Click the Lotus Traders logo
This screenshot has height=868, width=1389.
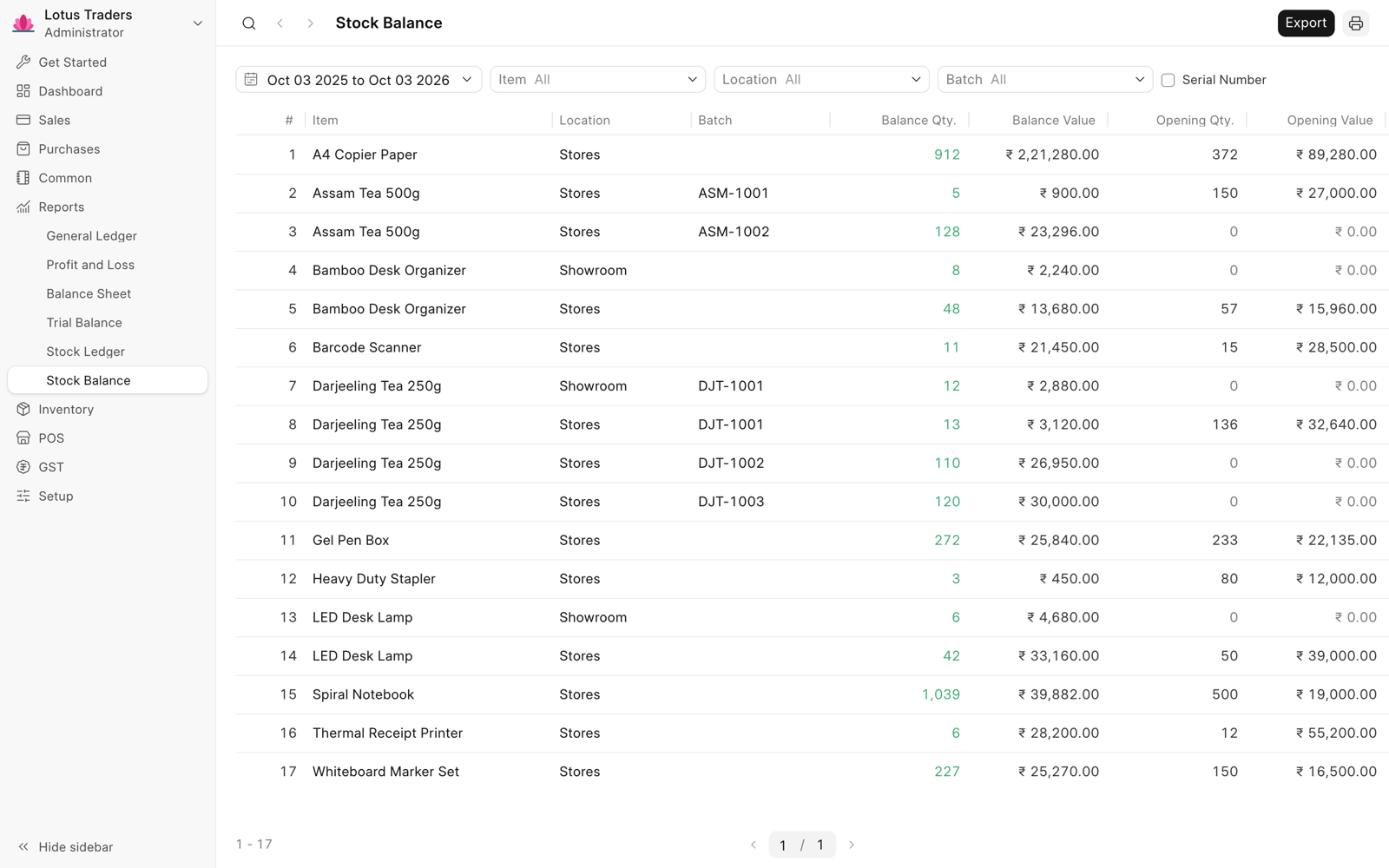(23, 23)
